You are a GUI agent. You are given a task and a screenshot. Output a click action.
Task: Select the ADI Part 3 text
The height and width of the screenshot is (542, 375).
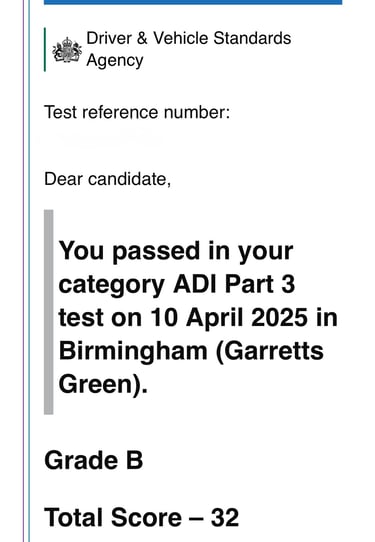[234, 284]
